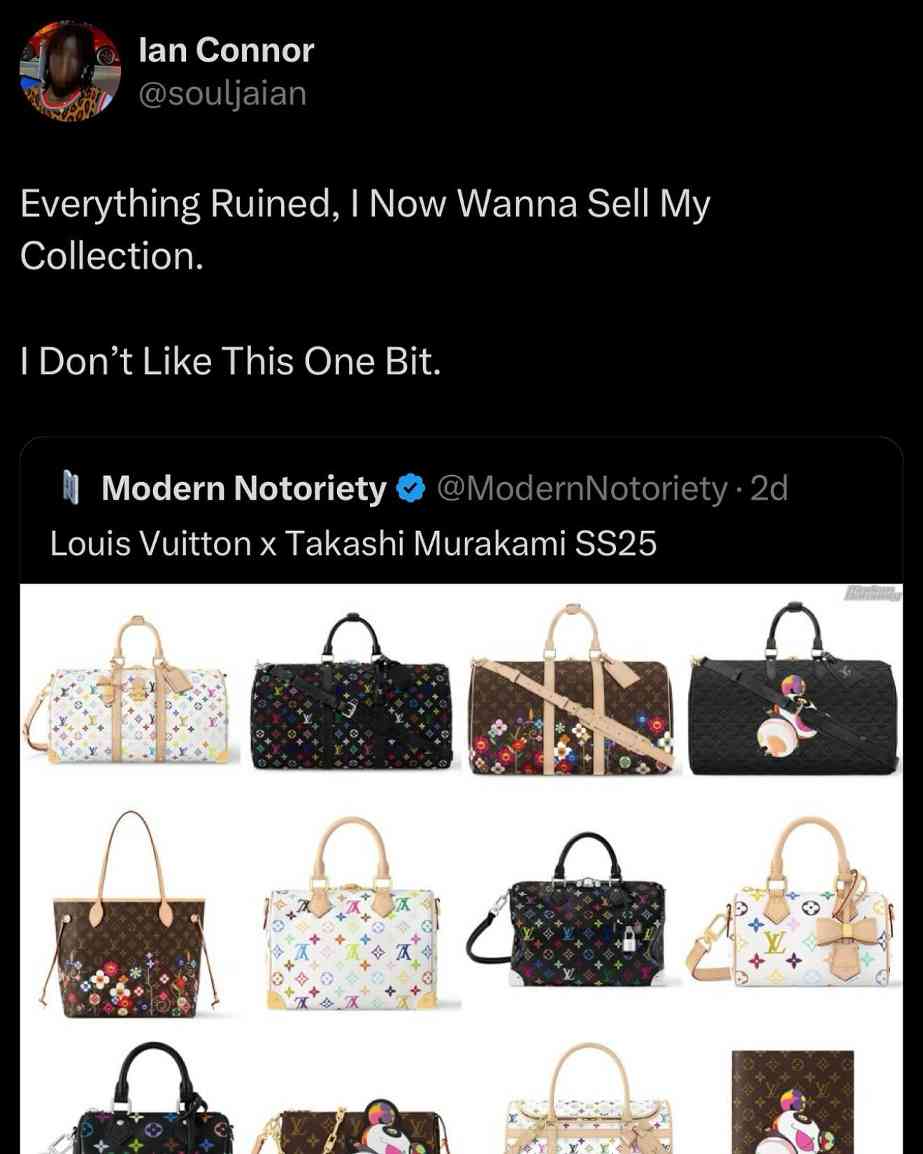
Task: View the brown Neverfull flower tote
Action: 129,914
